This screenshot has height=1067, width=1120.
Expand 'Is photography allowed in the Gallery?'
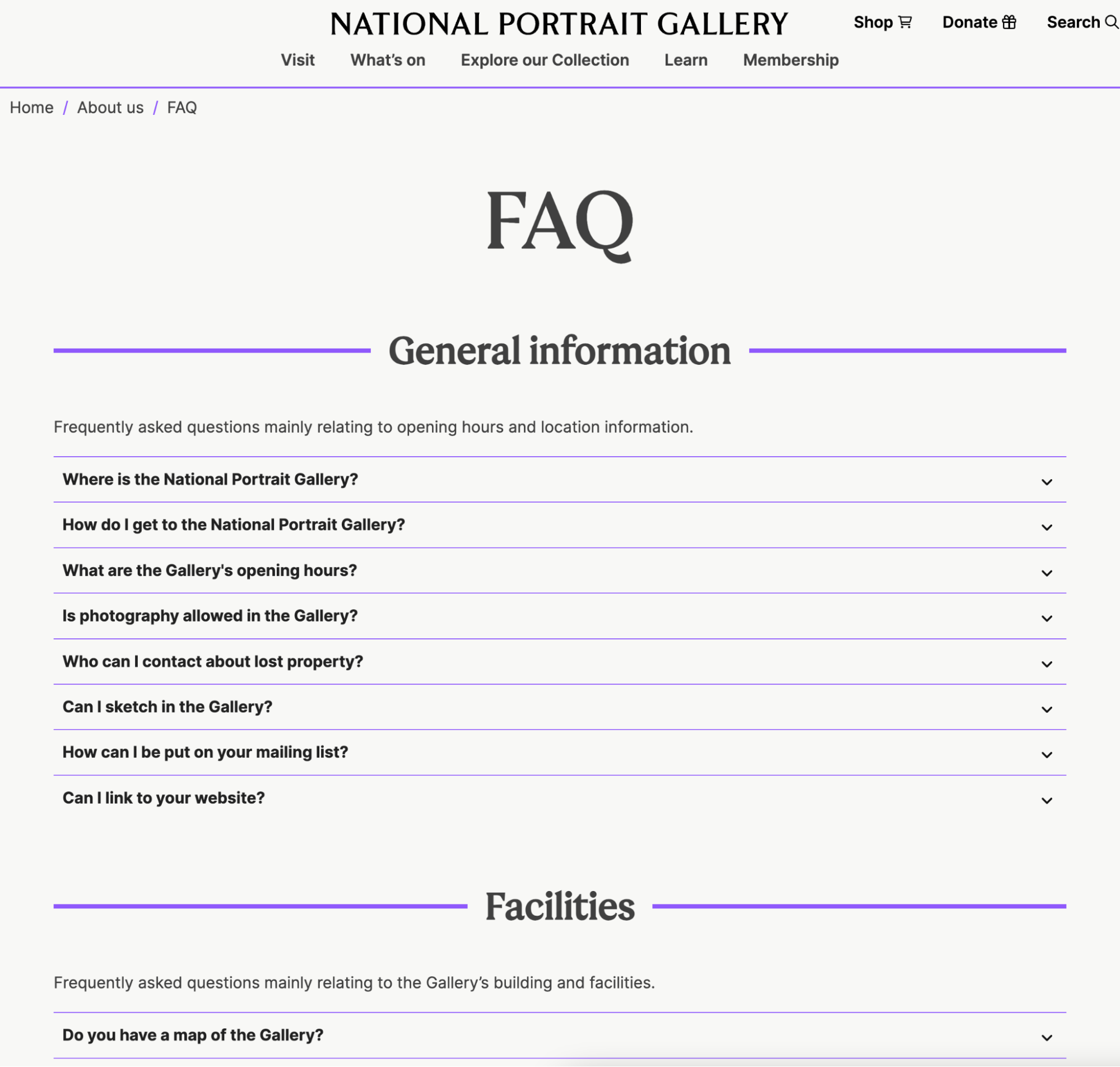tap(559, 616)
